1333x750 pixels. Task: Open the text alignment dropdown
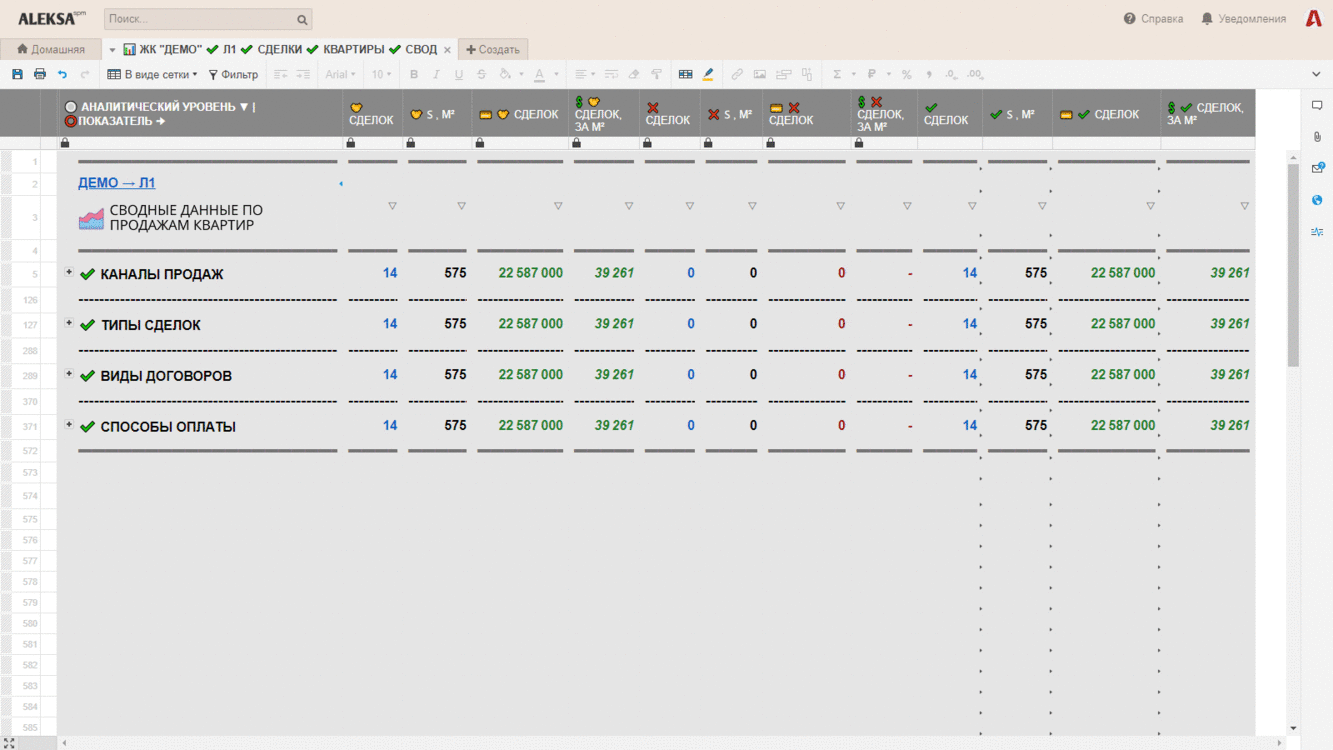583,74
